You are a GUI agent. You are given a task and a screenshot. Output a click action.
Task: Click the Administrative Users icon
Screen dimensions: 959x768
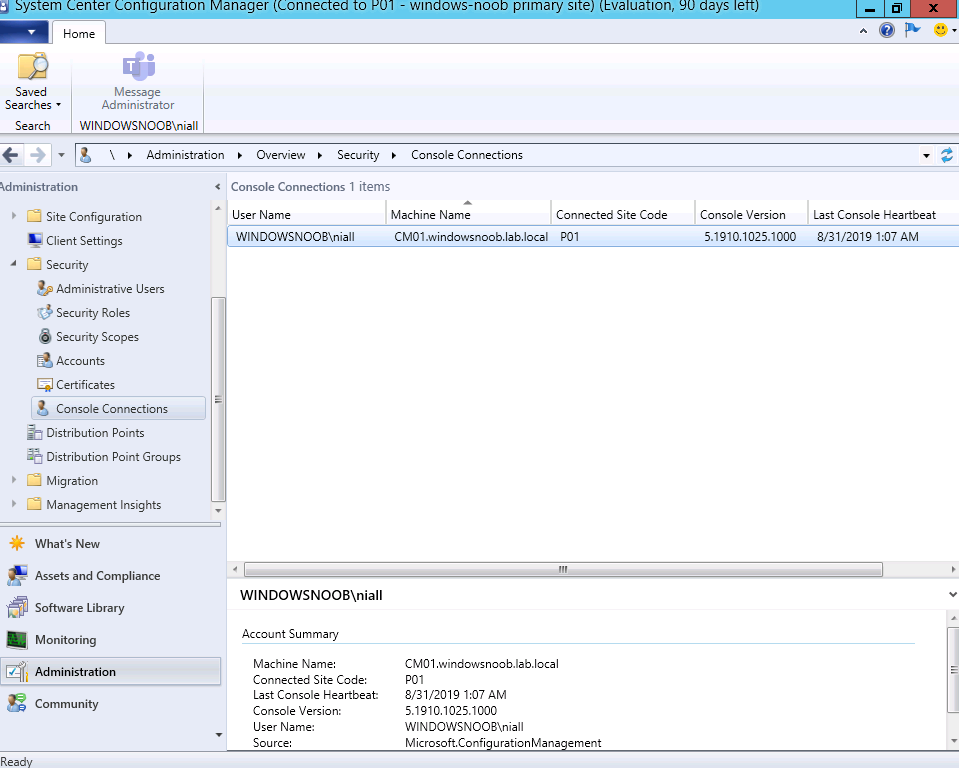pos(45,288)
